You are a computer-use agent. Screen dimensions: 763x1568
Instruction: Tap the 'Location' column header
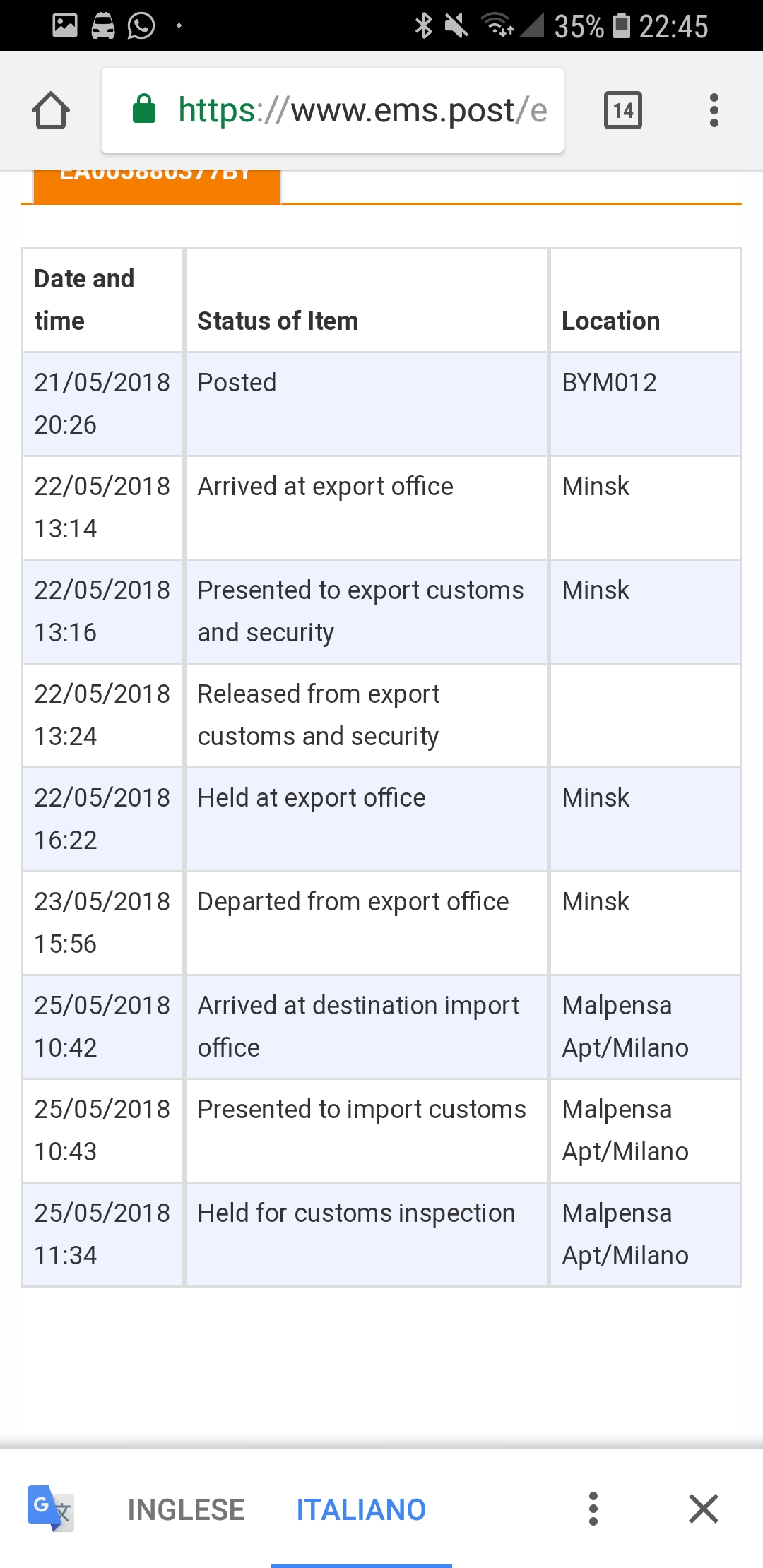click(x=610, y=321)
